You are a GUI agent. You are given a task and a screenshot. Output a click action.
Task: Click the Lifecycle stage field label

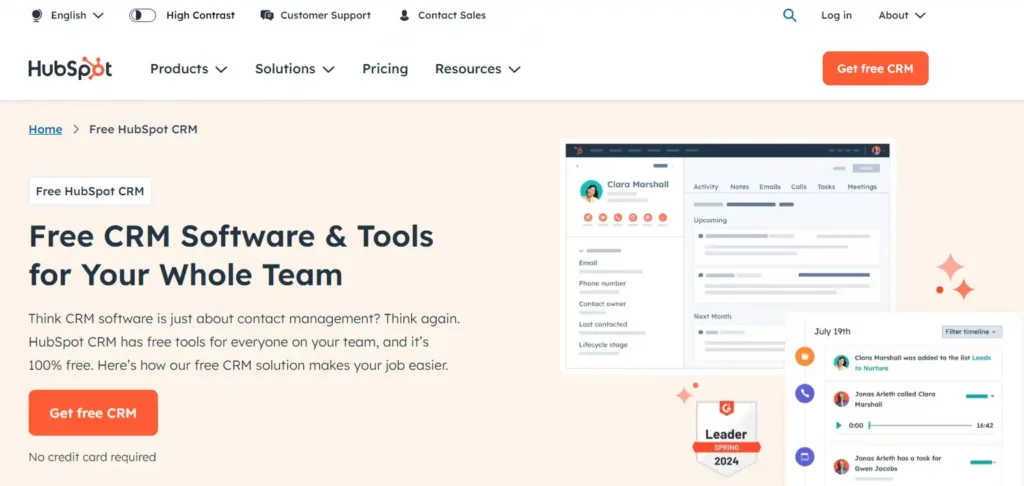603,344
